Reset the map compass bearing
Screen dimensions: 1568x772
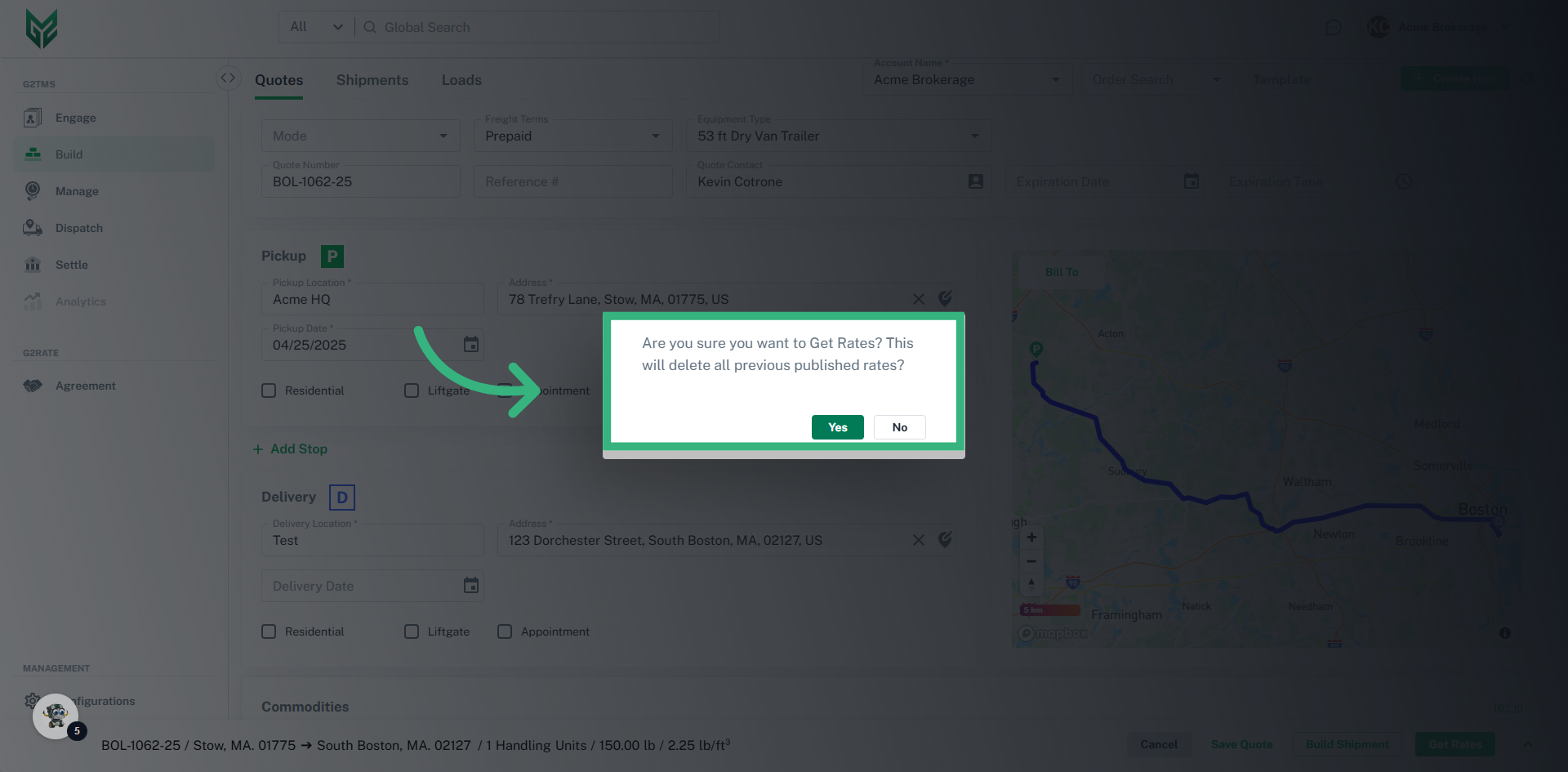pyautogui.click(x=1031, y=583)
